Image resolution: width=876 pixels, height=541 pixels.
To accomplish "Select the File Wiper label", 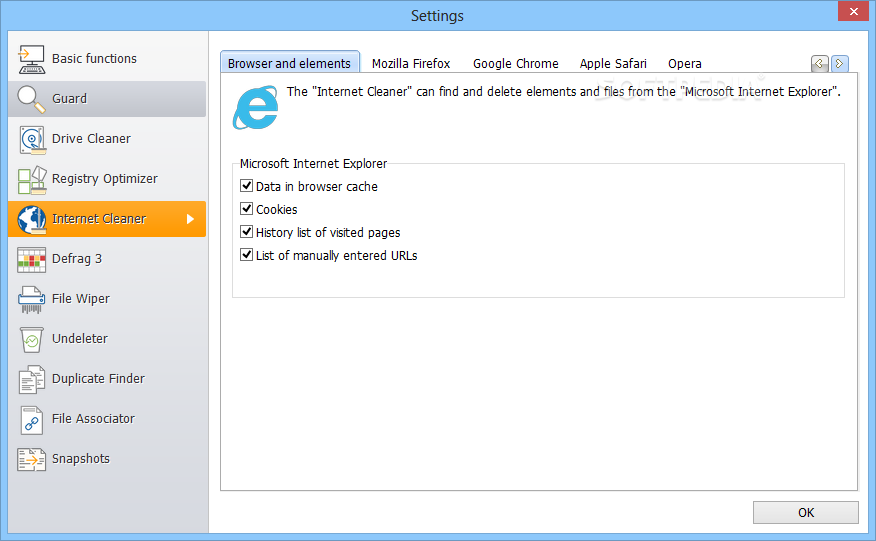I will tap(80, 299).
